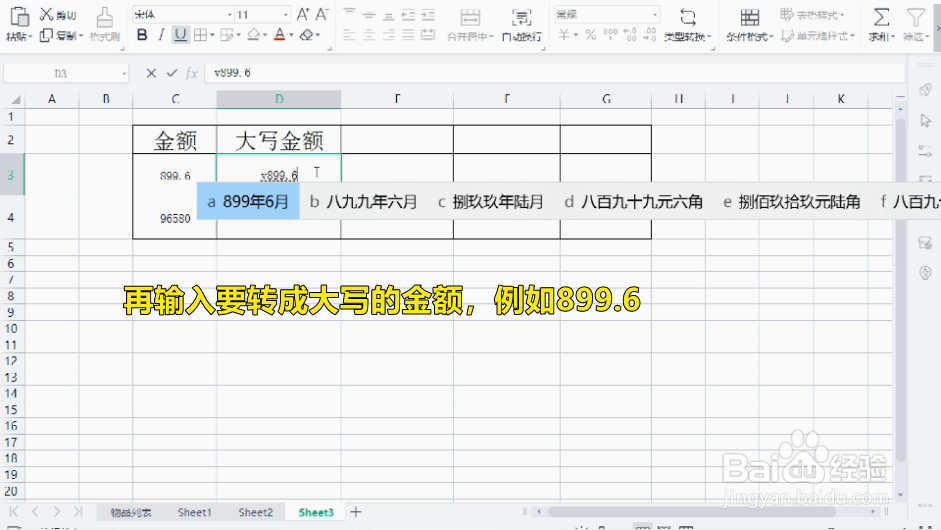
Task: Toggle underline formatting
Action: click(180, 35)
